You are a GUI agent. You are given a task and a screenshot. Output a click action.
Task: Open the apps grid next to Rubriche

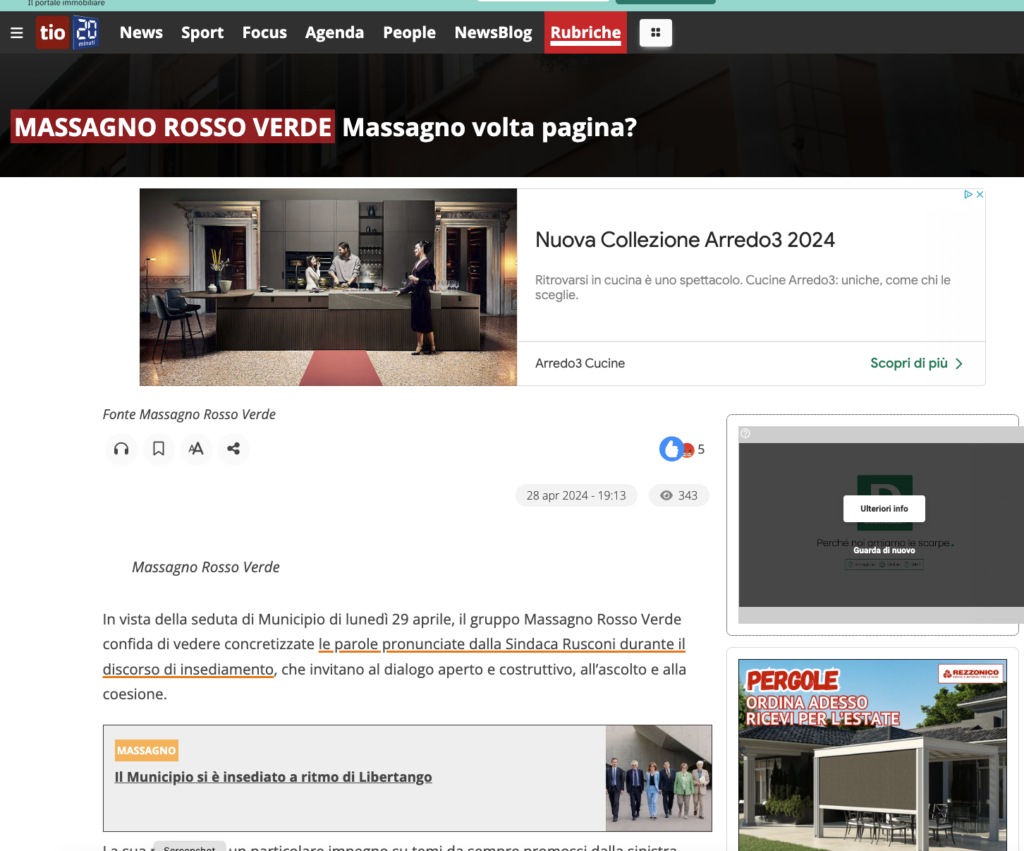[x=655, y=33]
